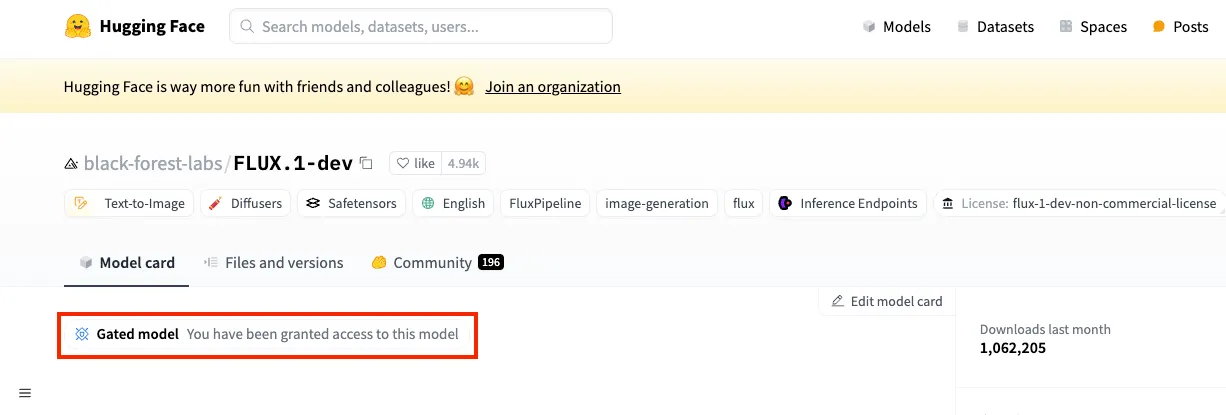The height and width of the screenshot is (415, 1226).
Task: Open the table of contents hamburger icon
Action: pyautogui.click(x=25, y=393)
